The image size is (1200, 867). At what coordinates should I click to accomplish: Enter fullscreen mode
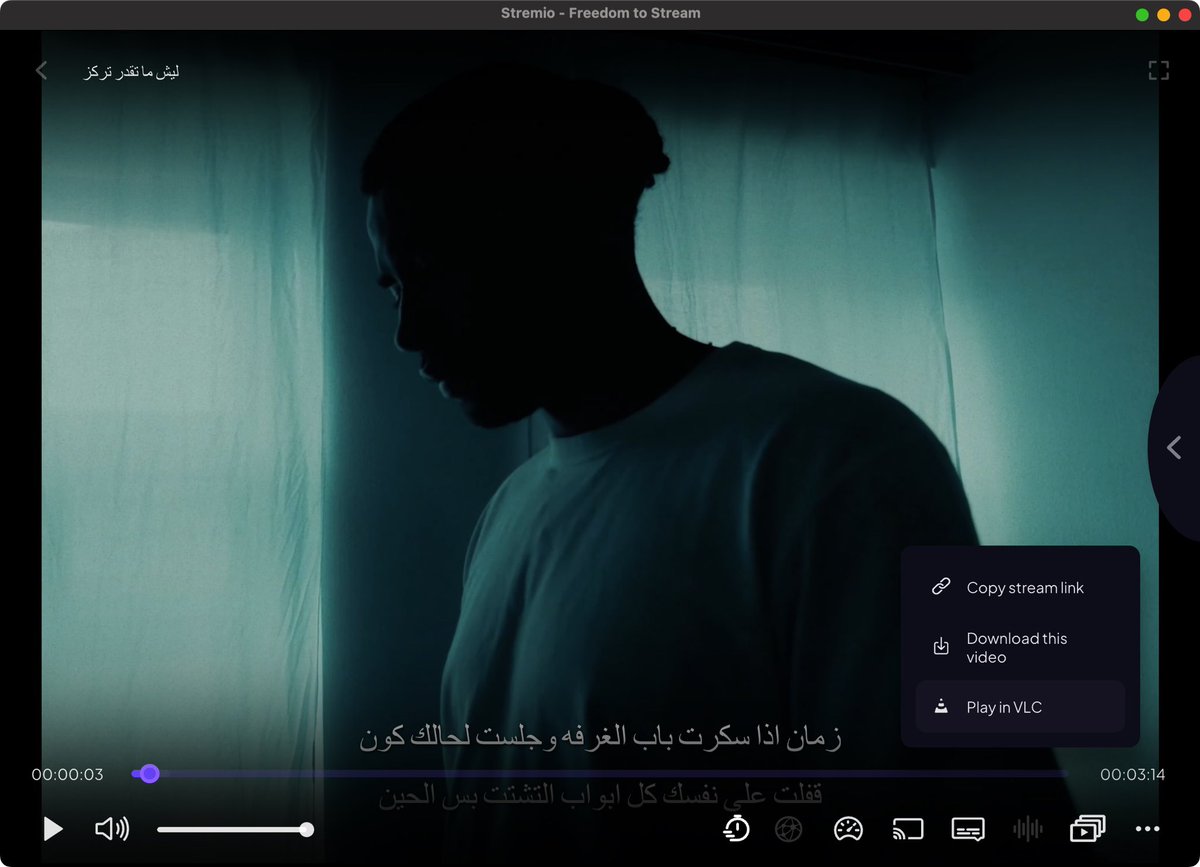(1158, 70)
